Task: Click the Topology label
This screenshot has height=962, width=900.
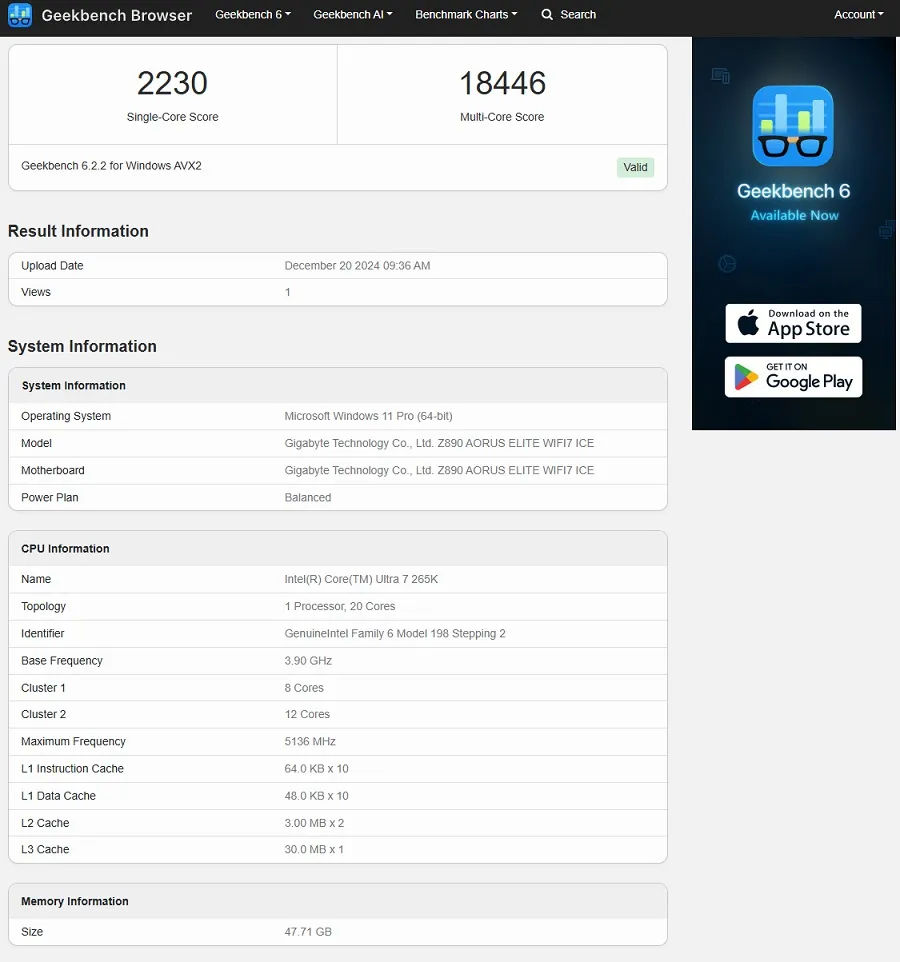Action: pyautogui.click(x=43, y=606)
